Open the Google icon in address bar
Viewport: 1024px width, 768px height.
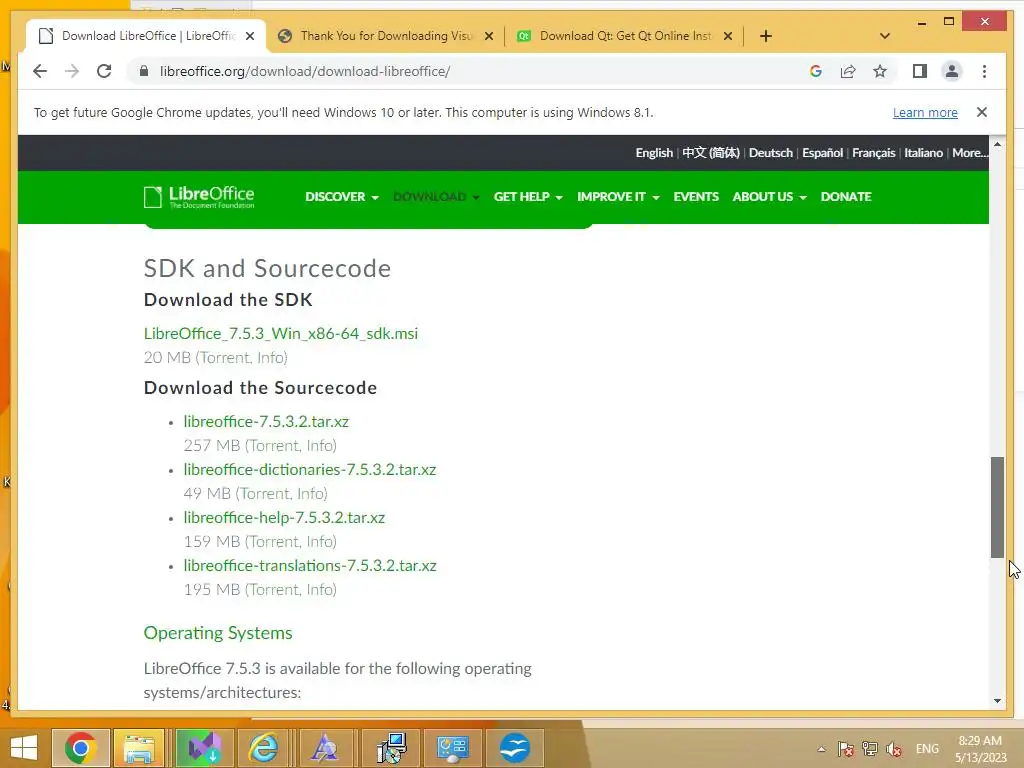tap(816, 71)
